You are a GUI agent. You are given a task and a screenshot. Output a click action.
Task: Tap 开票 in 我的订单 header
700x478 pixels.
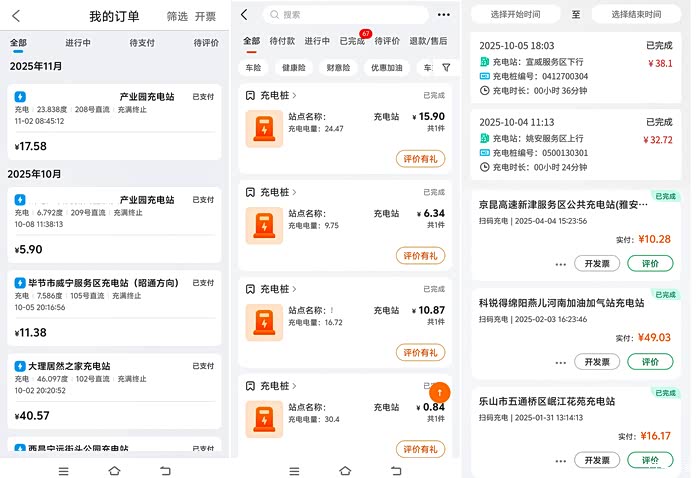coord(205,17)
